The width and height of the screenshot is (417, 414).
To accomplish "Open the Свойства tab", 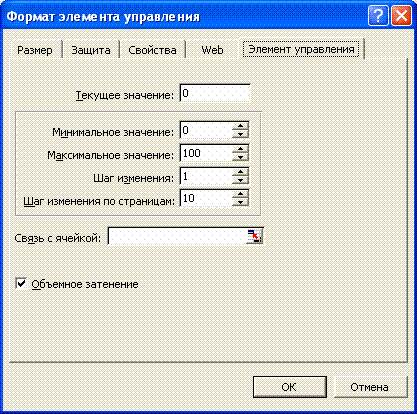I will [152, 50].
